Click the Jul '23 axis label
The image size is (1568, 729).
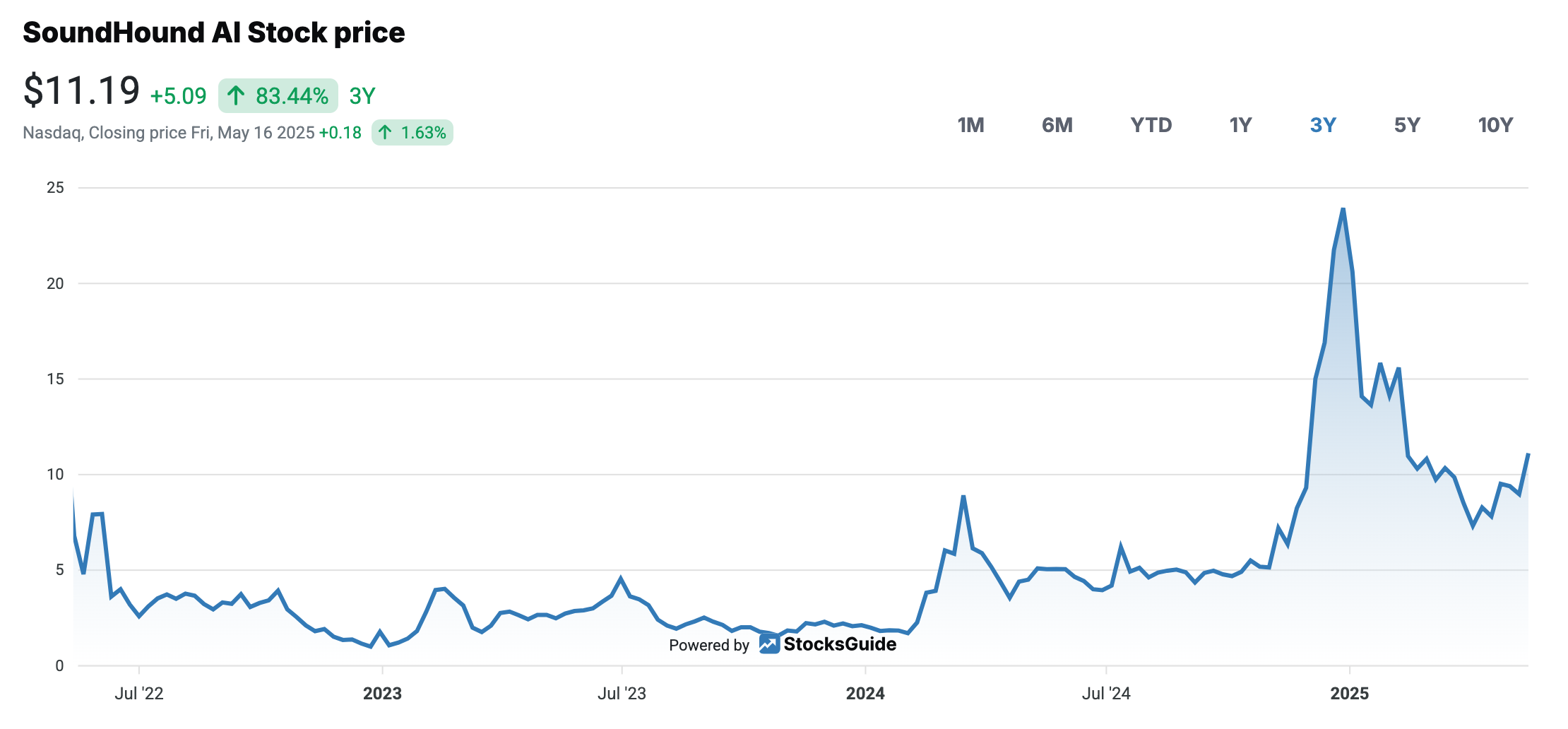[x=622, y=694]
